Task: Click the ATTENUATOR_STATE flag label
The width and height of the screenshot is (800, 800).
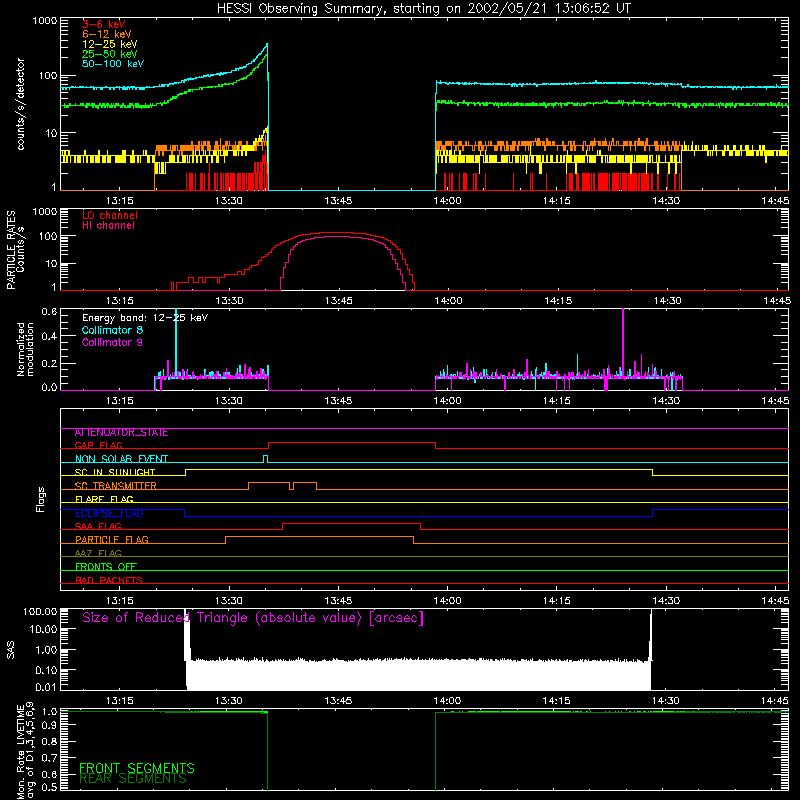Action: coord(121,433)
